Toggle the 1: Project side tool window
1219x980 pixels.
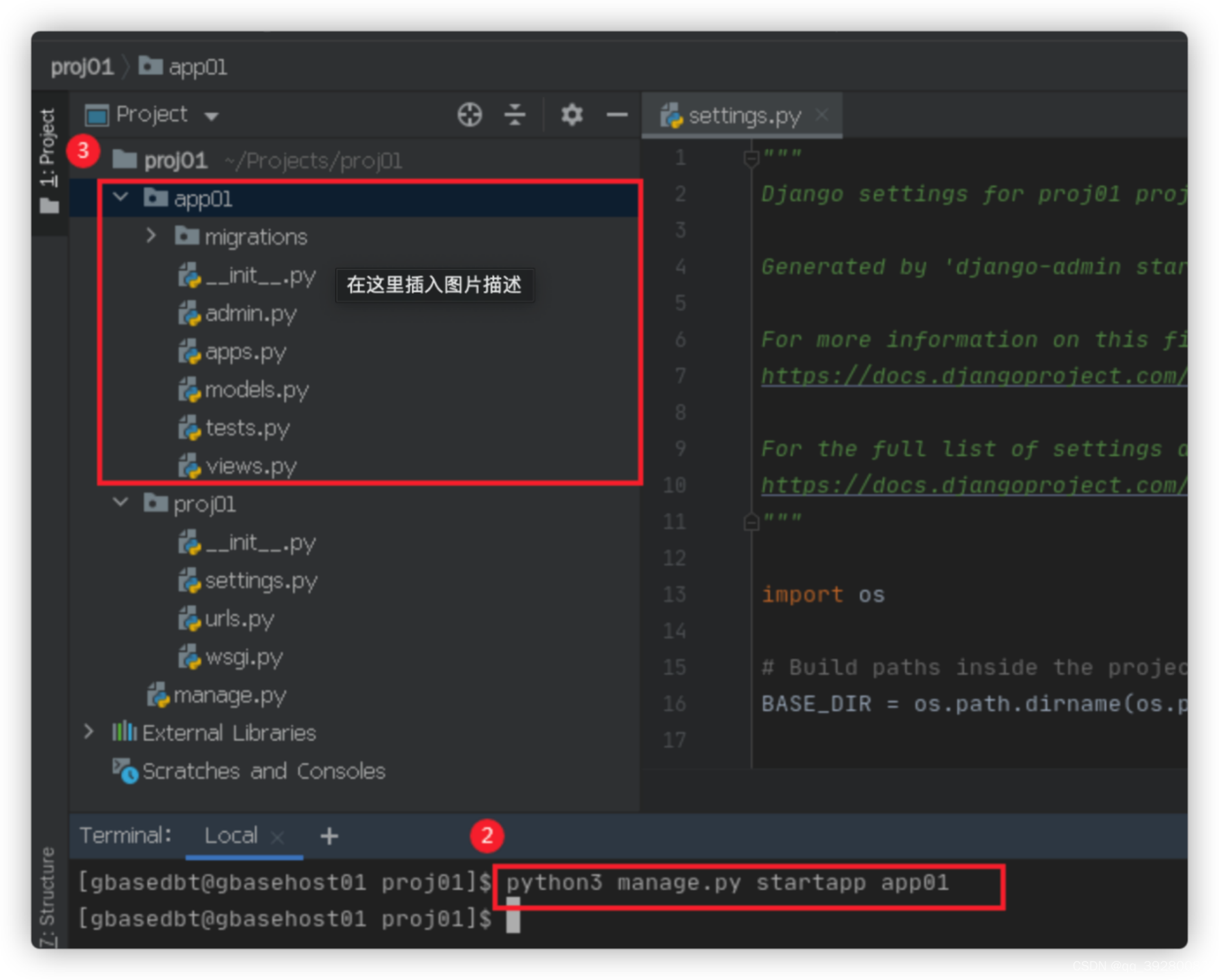(49, 162)
